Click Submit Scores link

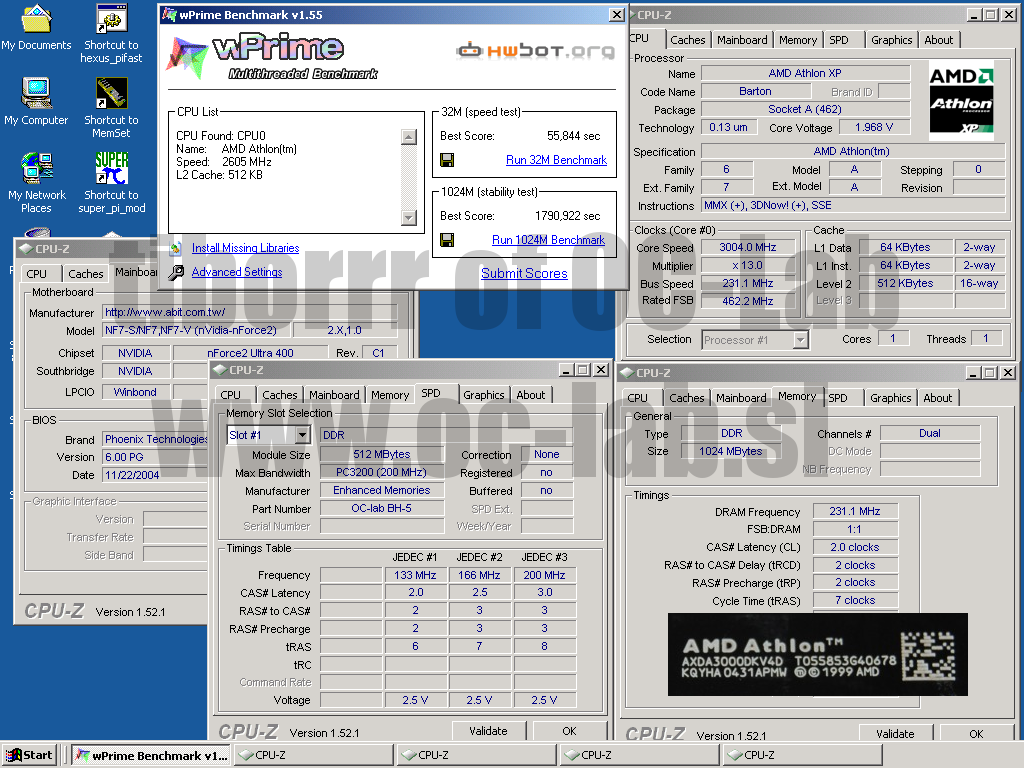[524, 274]
